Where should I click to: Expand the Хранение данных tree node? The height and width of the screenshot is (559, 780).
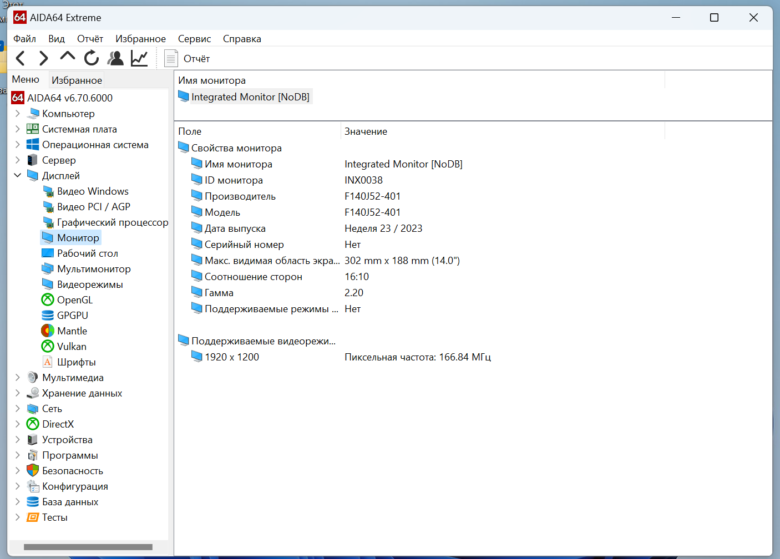pyautogui.click(x=17, y=393)
